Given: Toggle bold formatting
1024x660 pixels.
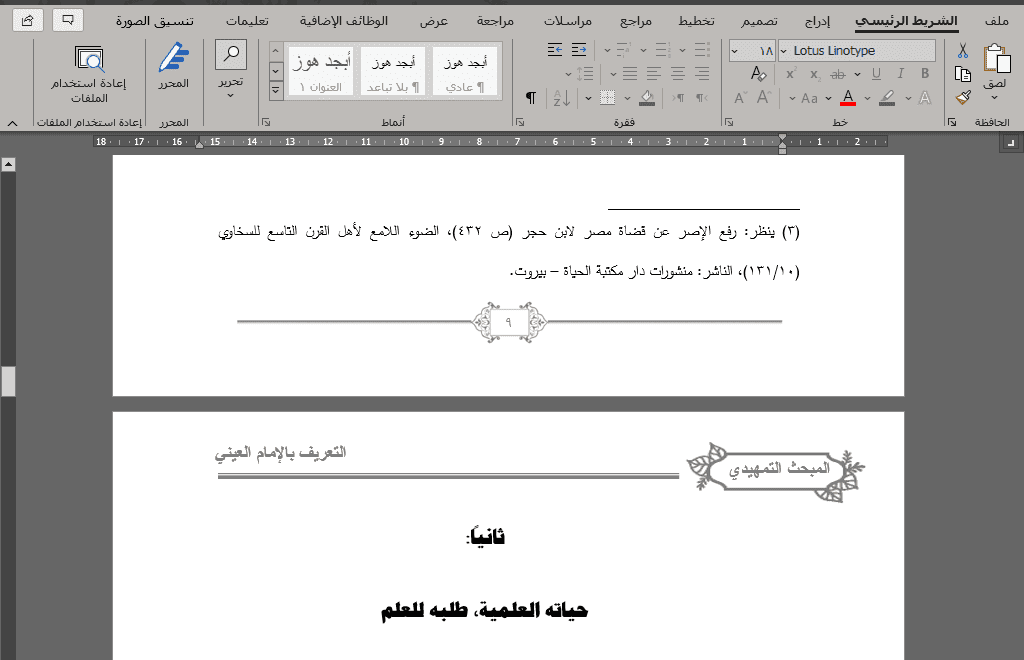Looking at the screenshot, I should pyautogui.click(x=925, y=74).
